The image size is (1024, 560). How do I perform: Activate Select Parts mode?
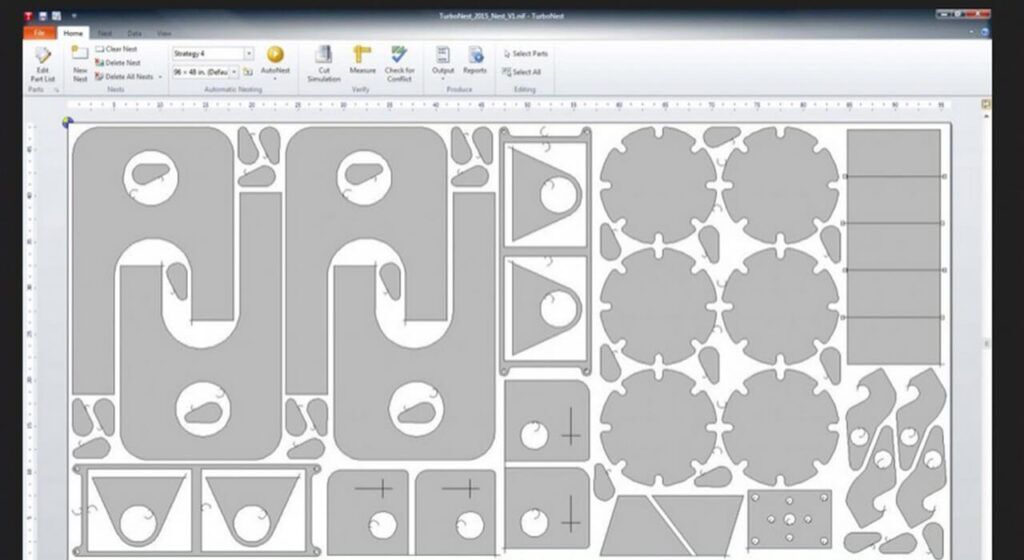pos(525,54)
